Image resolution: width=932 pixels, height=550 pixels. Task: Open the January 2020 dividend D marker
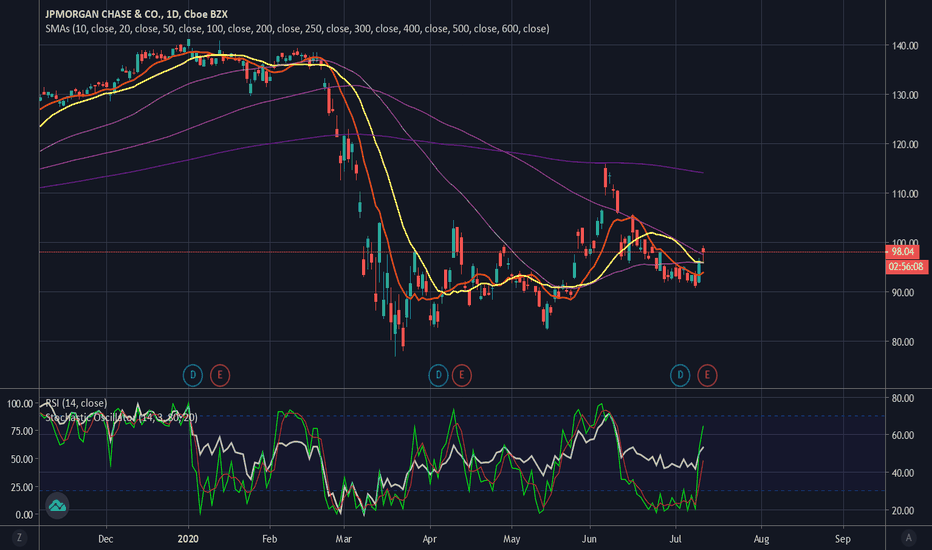tap(193, 375)
